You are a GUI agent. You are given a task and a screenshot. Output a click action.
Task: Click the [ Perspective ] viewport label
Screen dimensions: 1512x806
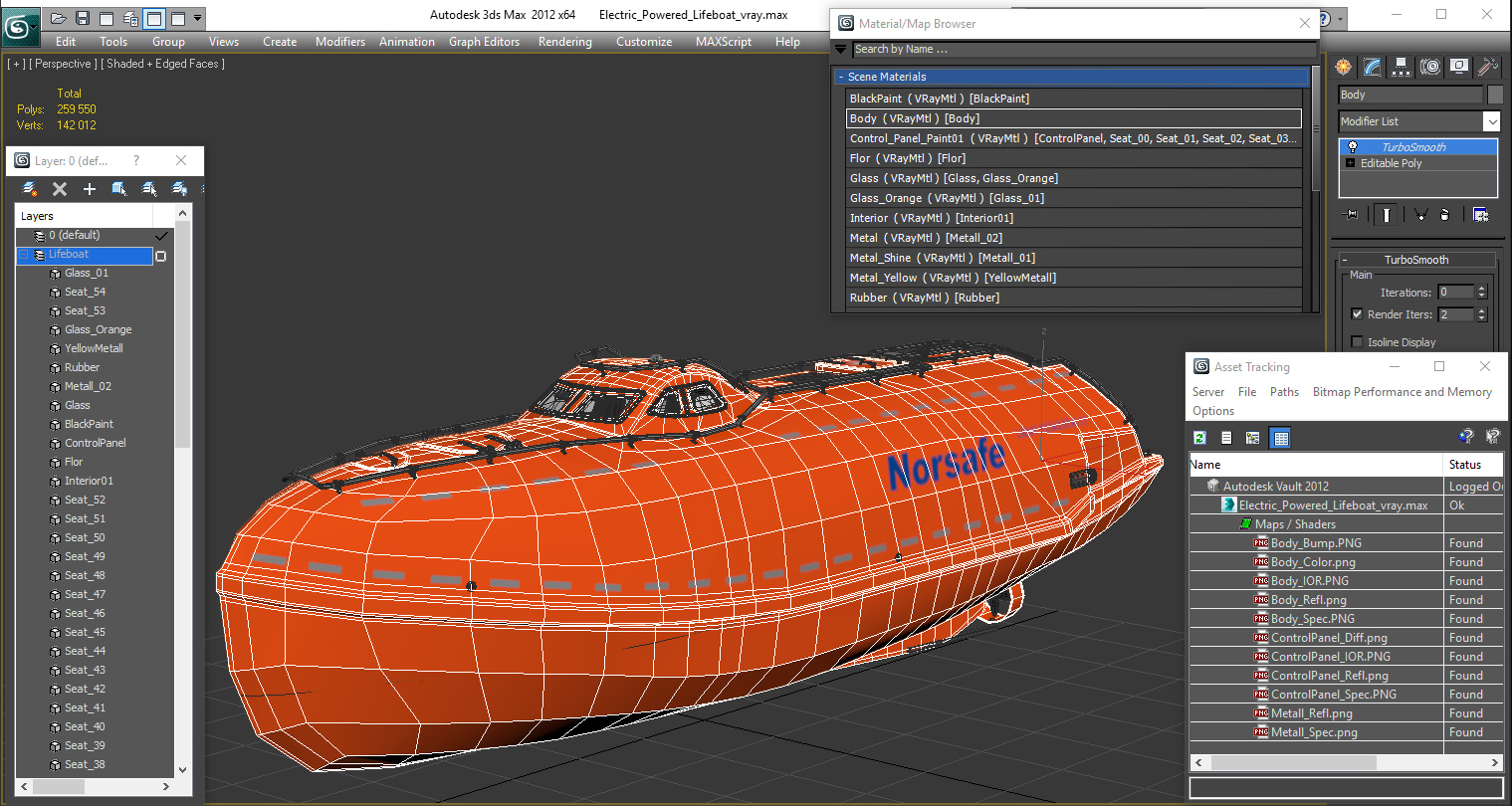63,64
